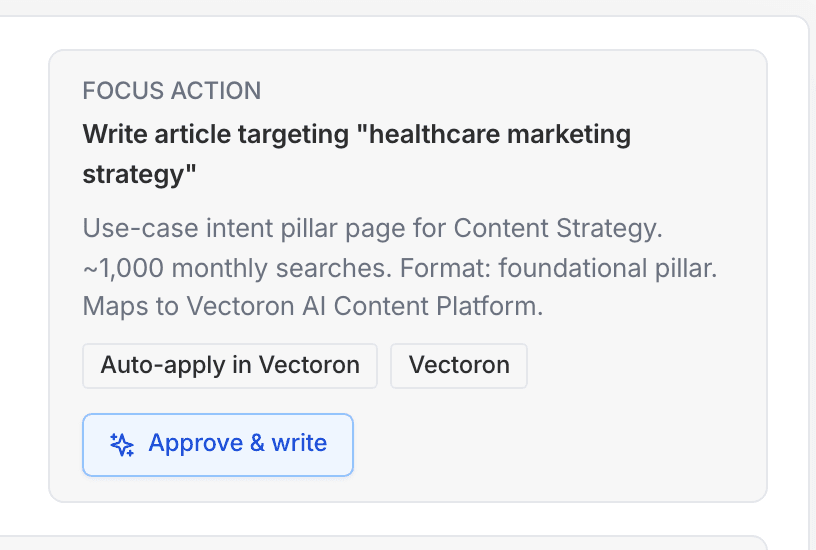Click the partially visible card at bottom
The image size is (816, 550).
400,543
